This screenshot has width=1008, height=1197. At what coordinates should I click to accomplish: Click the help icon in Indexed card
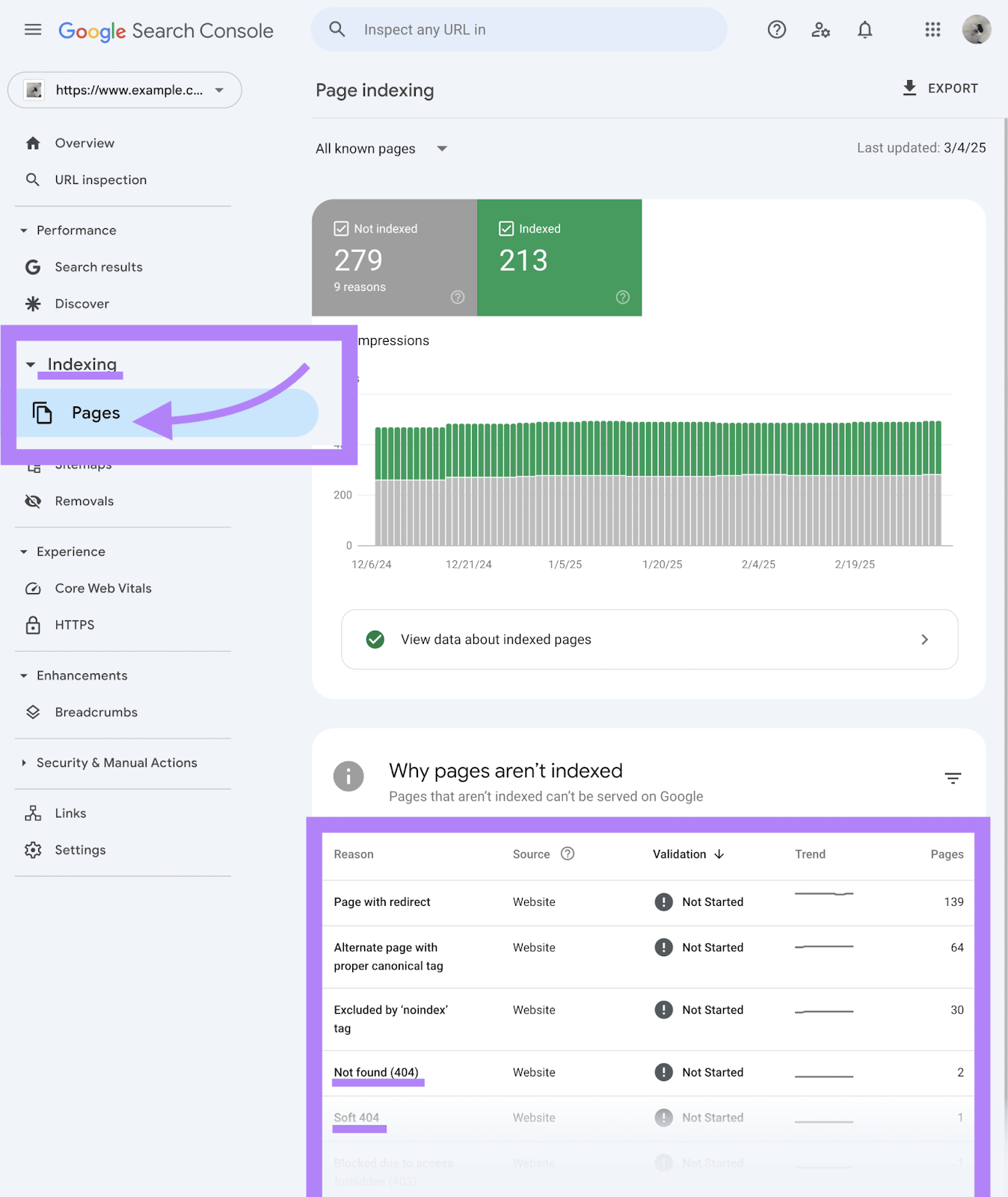tap(622, 297)
